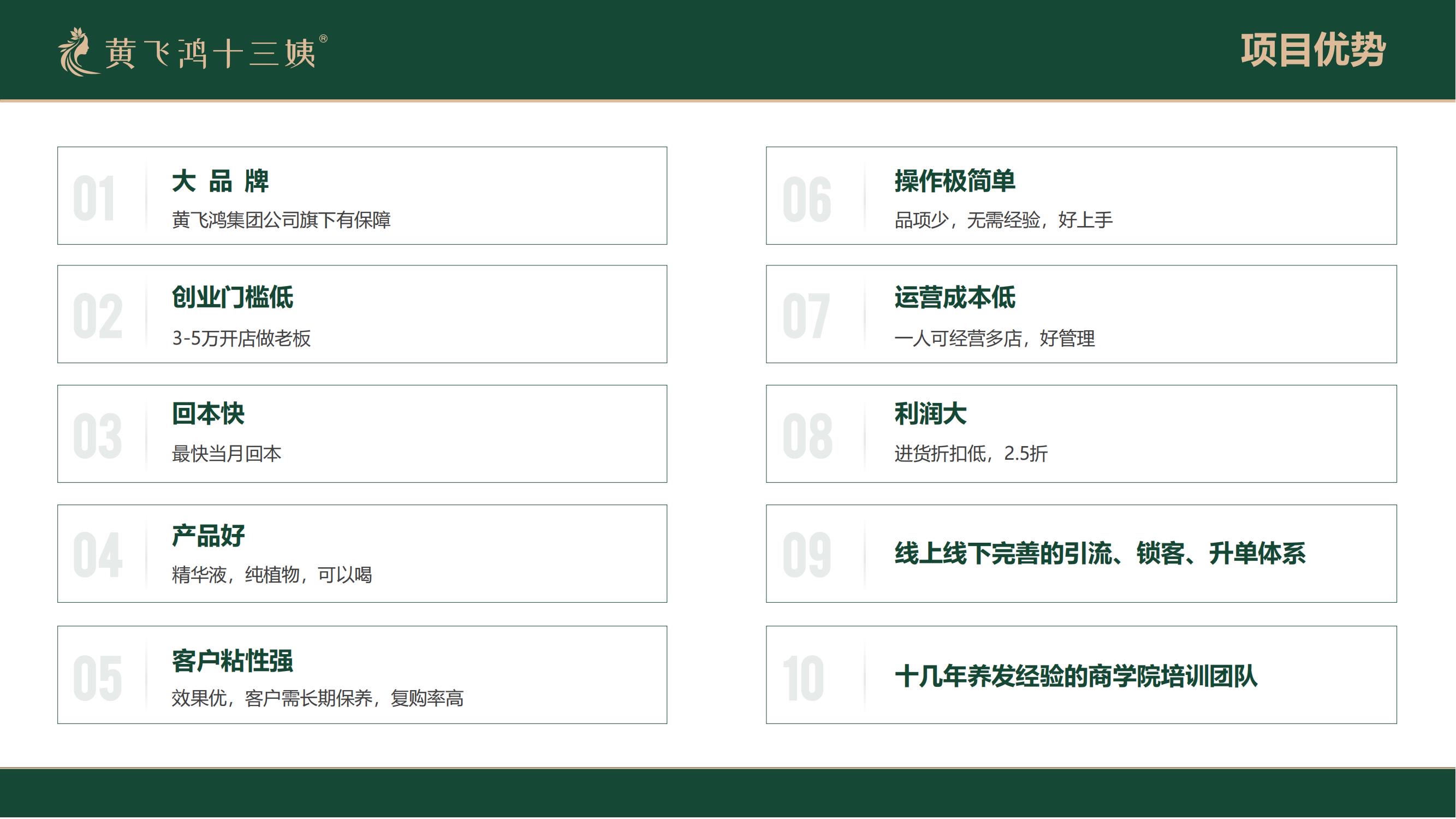The height and width of the screenshot is (819, 1456).
Task: Click the 精华液，纯植物，可以喝 description
Action: [x=272, y=575]
